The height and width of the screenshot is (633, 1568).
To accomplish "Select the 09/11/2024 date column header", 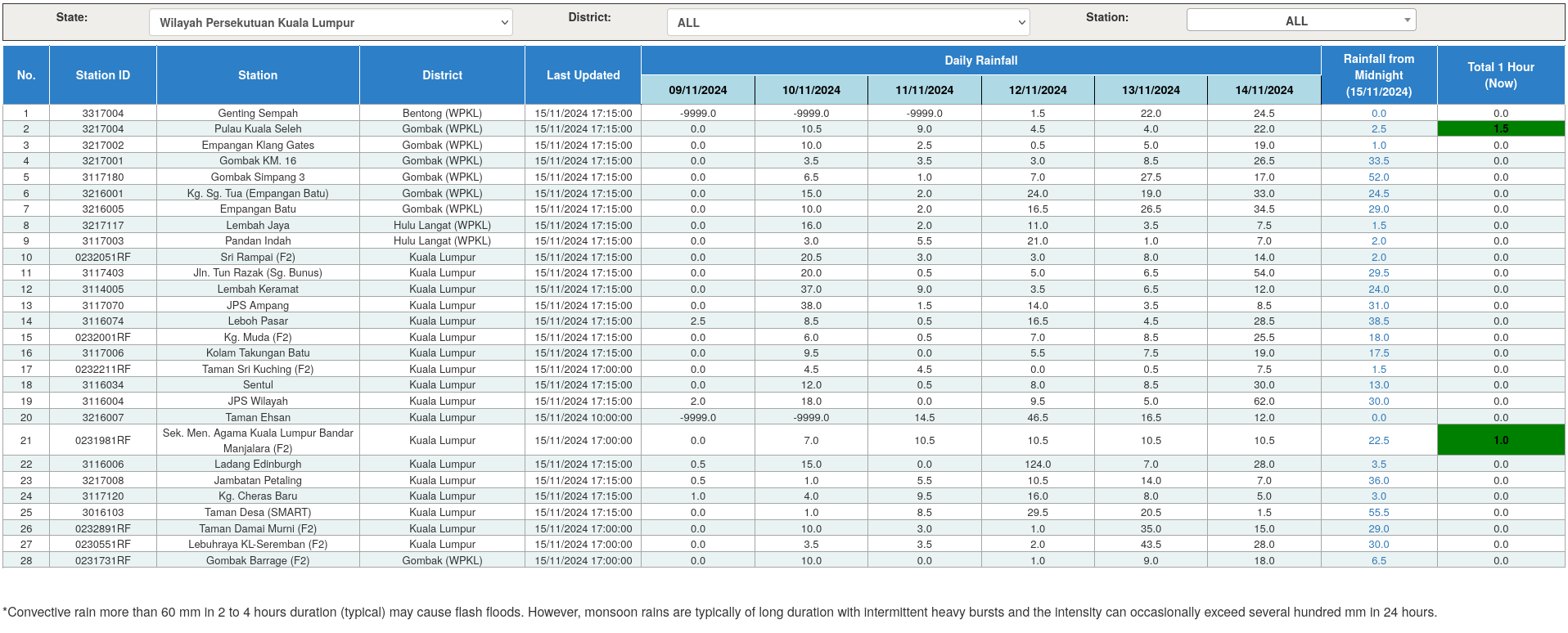I will tap(698, 90).
